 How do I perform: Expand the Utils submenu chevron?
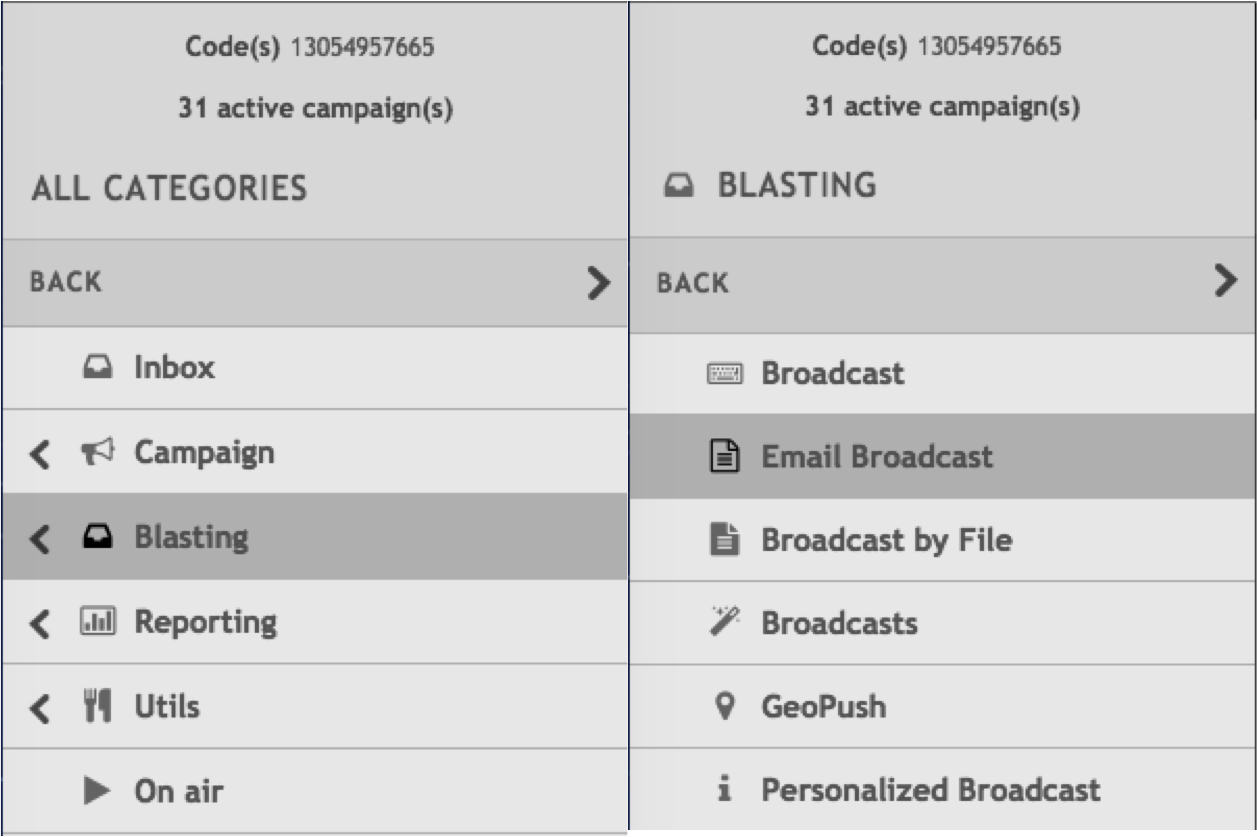tap(39, 708)
